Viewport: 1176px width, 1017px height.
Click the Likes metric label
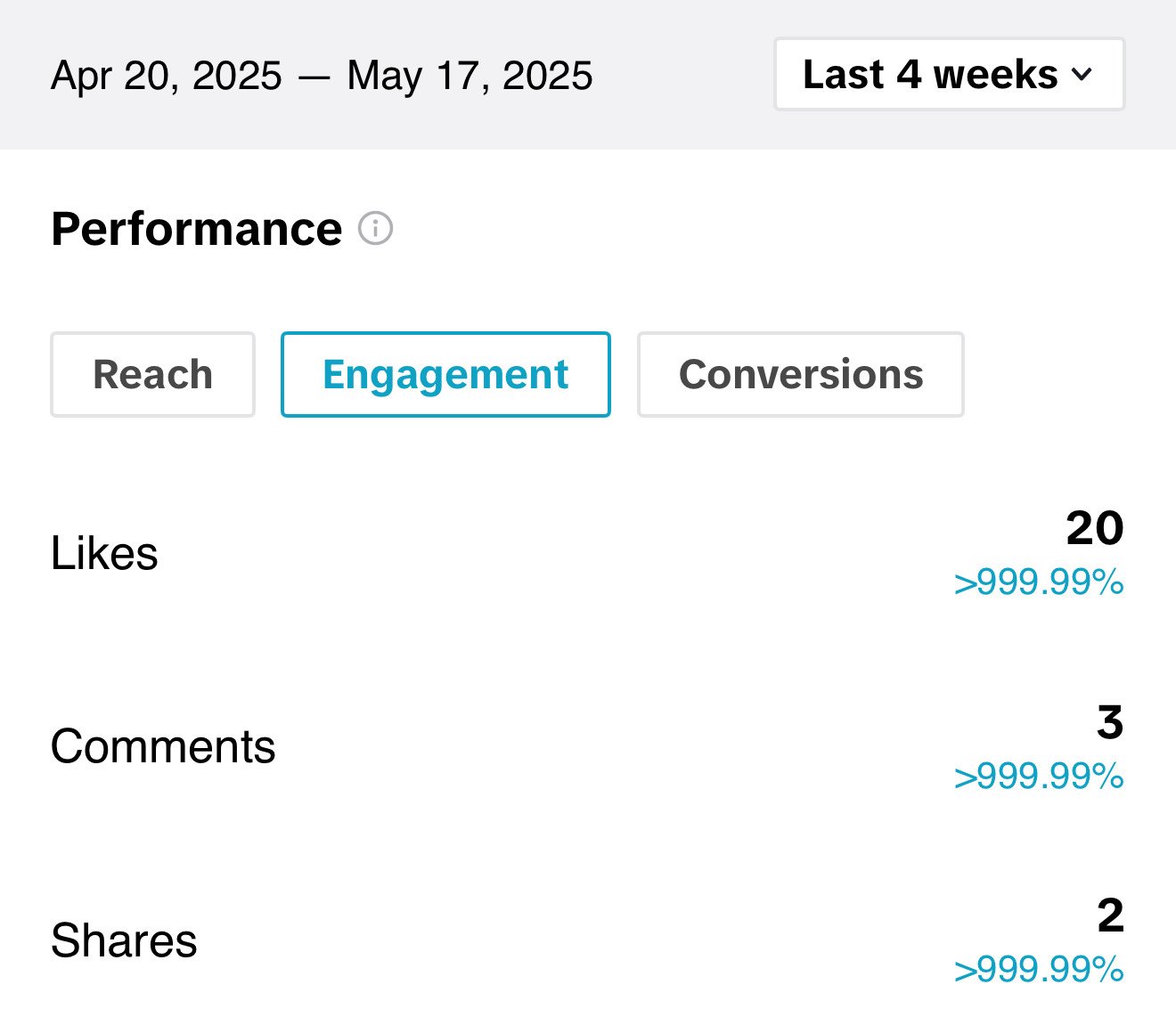pos(104,553)
